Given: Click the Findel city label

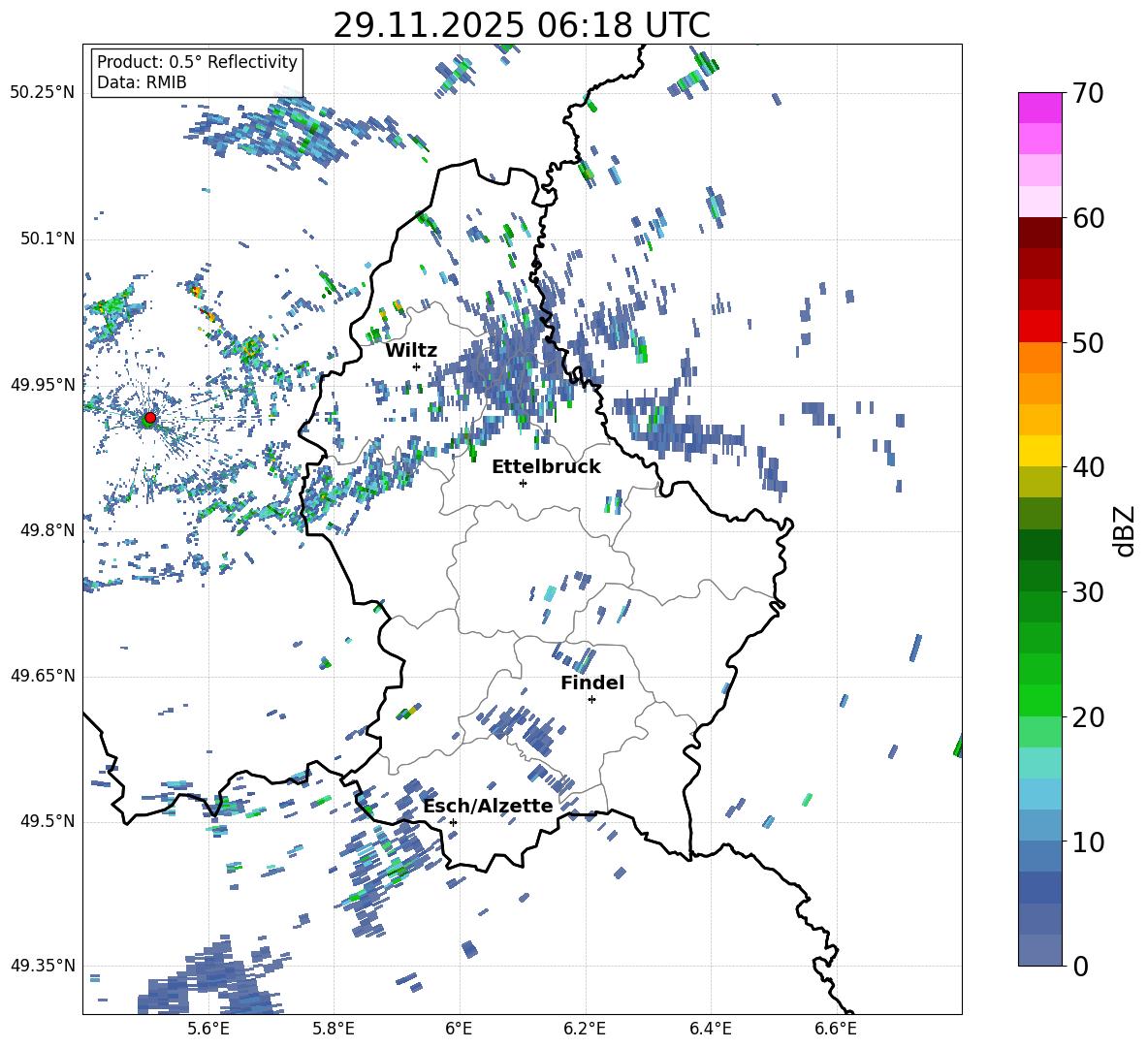Looking at the screenshot, I should click(592, 683).
